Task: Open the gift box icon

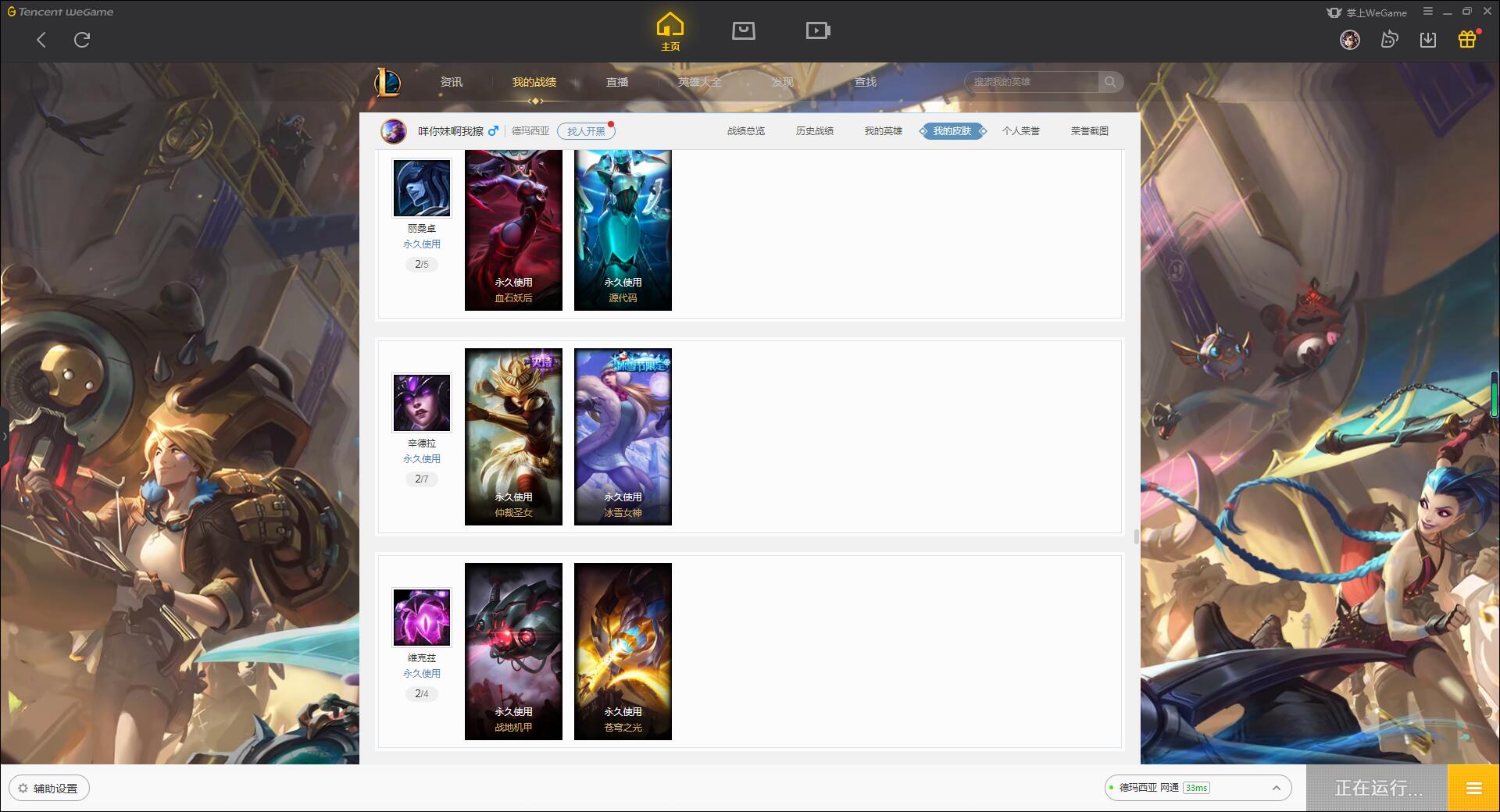Action: click(1467, 39)
